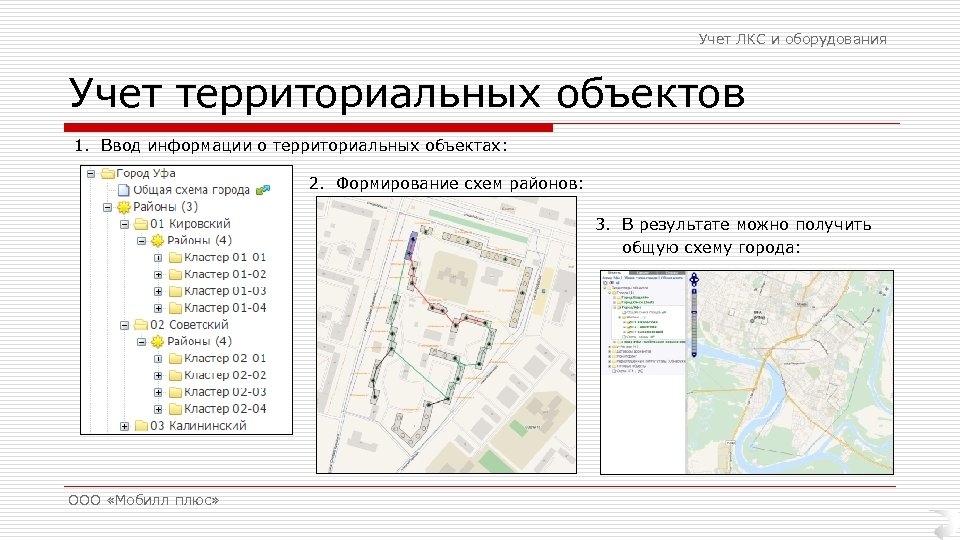Viewport: 960px width, 540px height.
Task: Click the Кластер 01-03 folder icon
Action: point(176,291)
